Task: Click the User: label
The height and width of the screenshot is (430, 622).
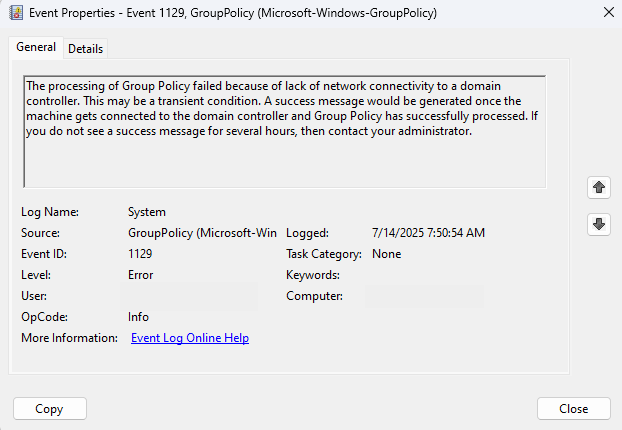Action: click(34, 296)
